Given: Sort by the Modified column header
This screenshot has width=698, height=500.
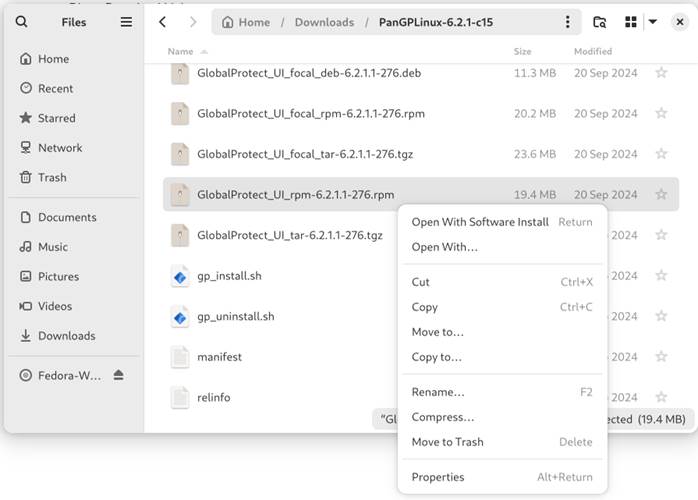Looking at the screenshot, I should click(593, 51).
